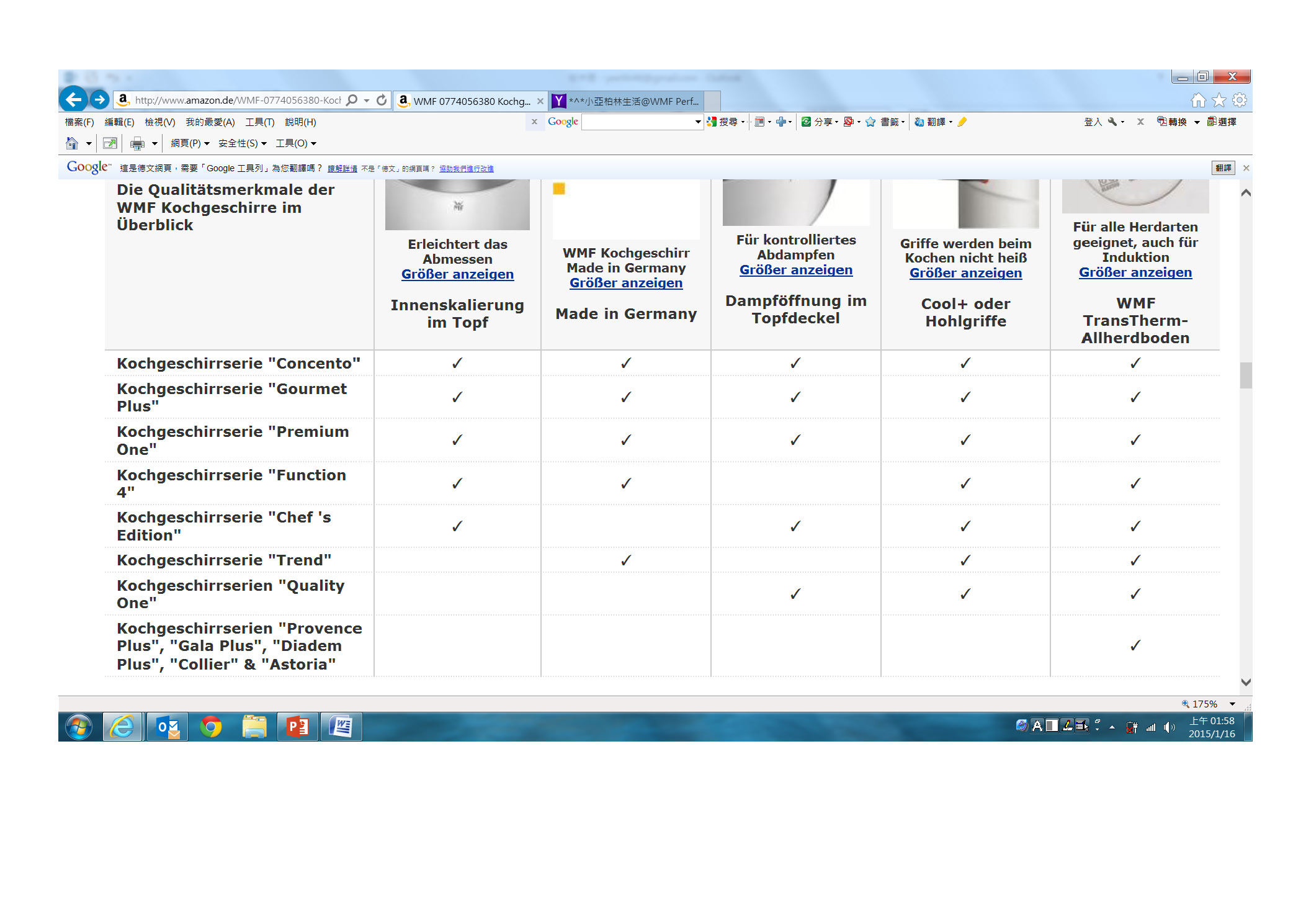Expand the Home button dropdown arrow
Viewport: 1306px width, 924px height.
click(x=89, y=143)
